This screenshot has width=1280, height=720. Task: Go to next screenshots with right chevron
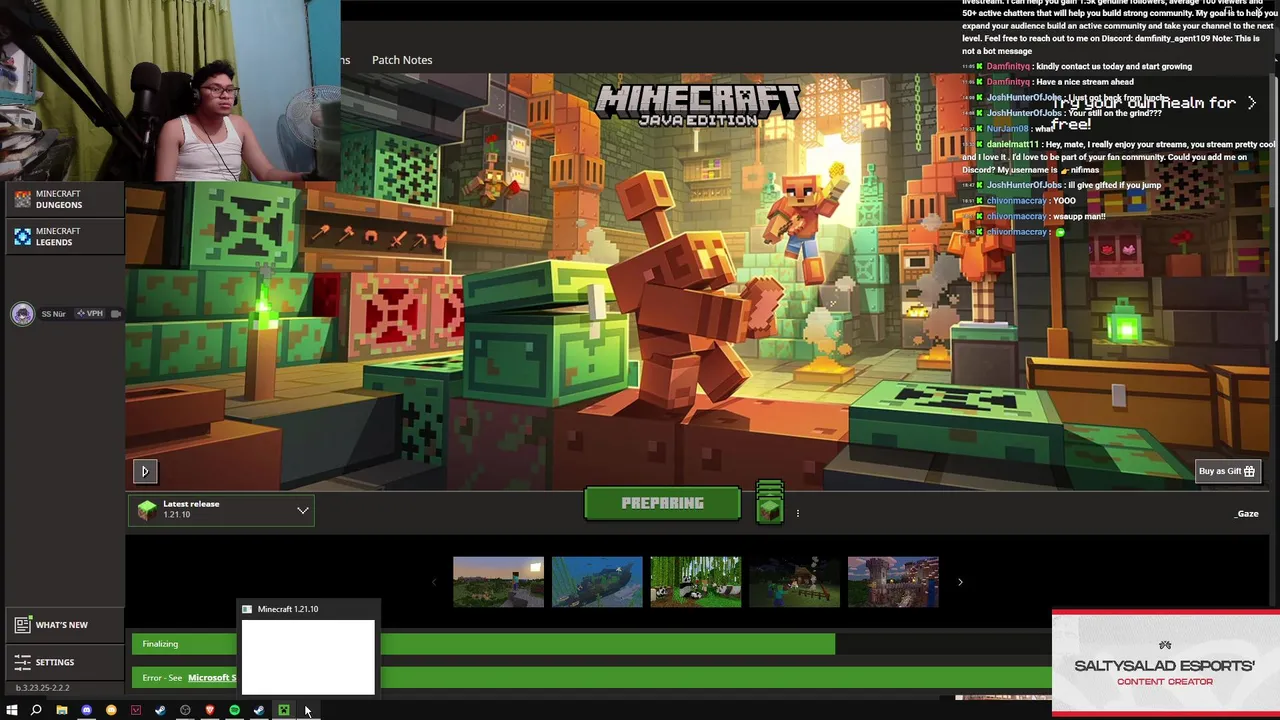click(960, 582)
